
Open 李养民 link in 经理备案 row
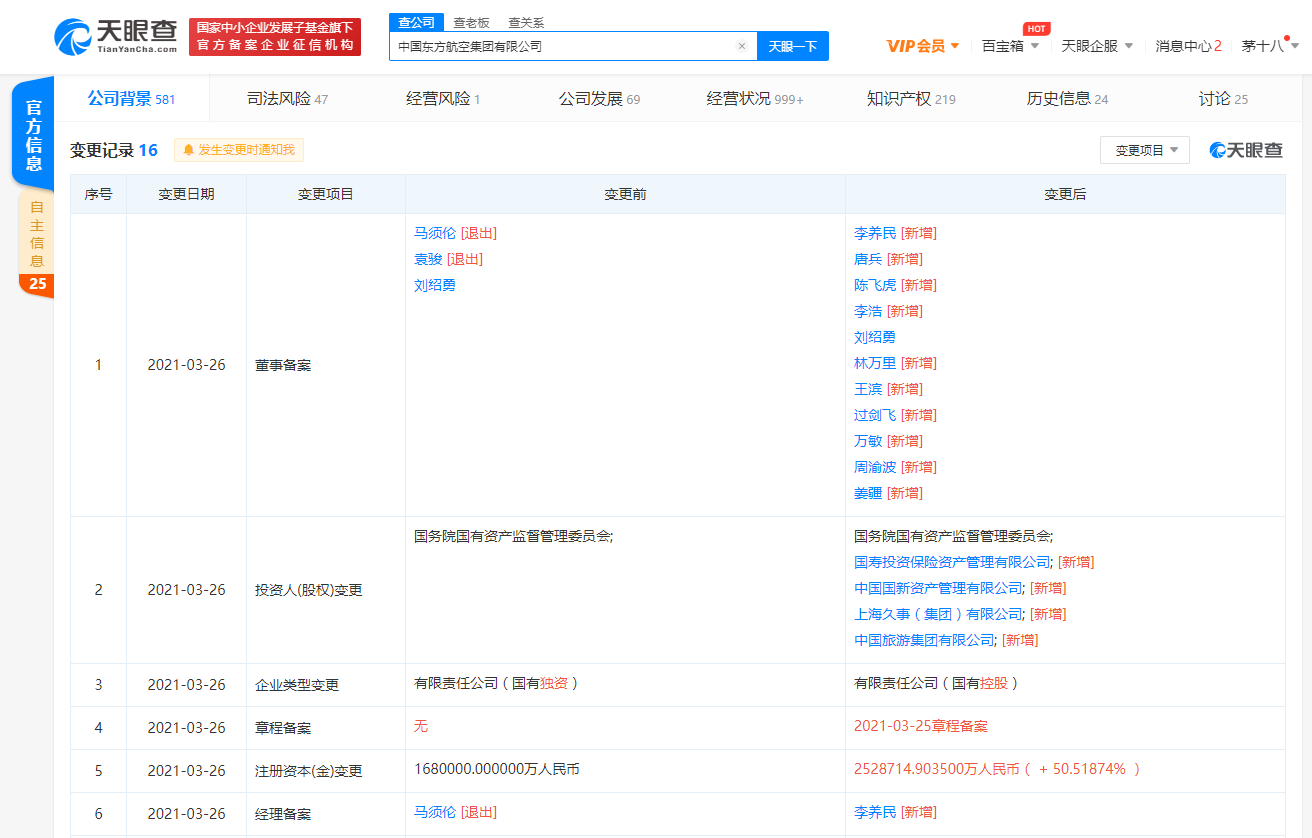(x=875, y=812)
